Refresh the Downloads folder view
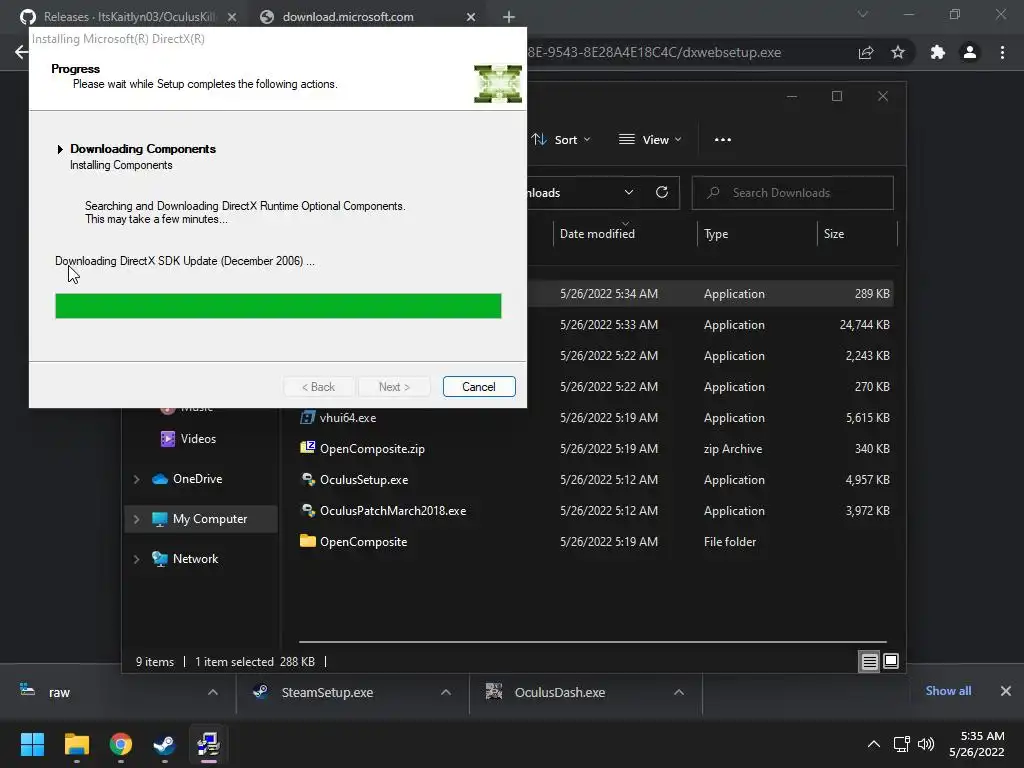This screenshot has width=1024, height=768. [x=662, y=193]
